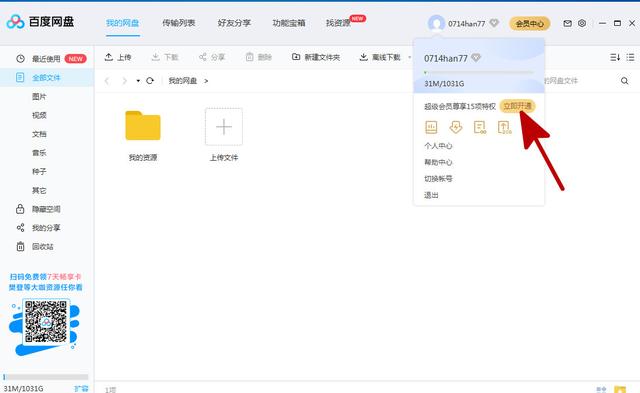
Task: Open the 我的网盘 tab
Action: point(122,23)
